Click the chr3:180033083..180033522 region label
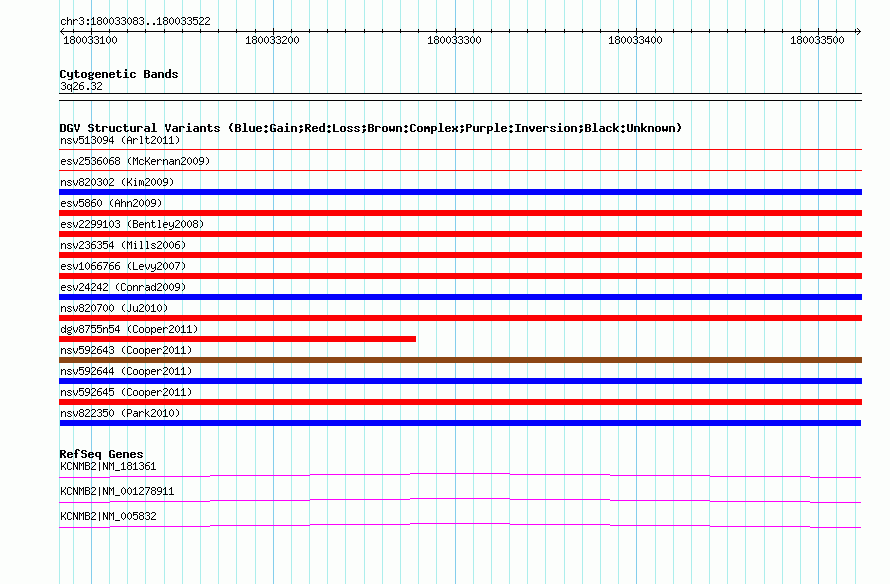 click(135, 21)
